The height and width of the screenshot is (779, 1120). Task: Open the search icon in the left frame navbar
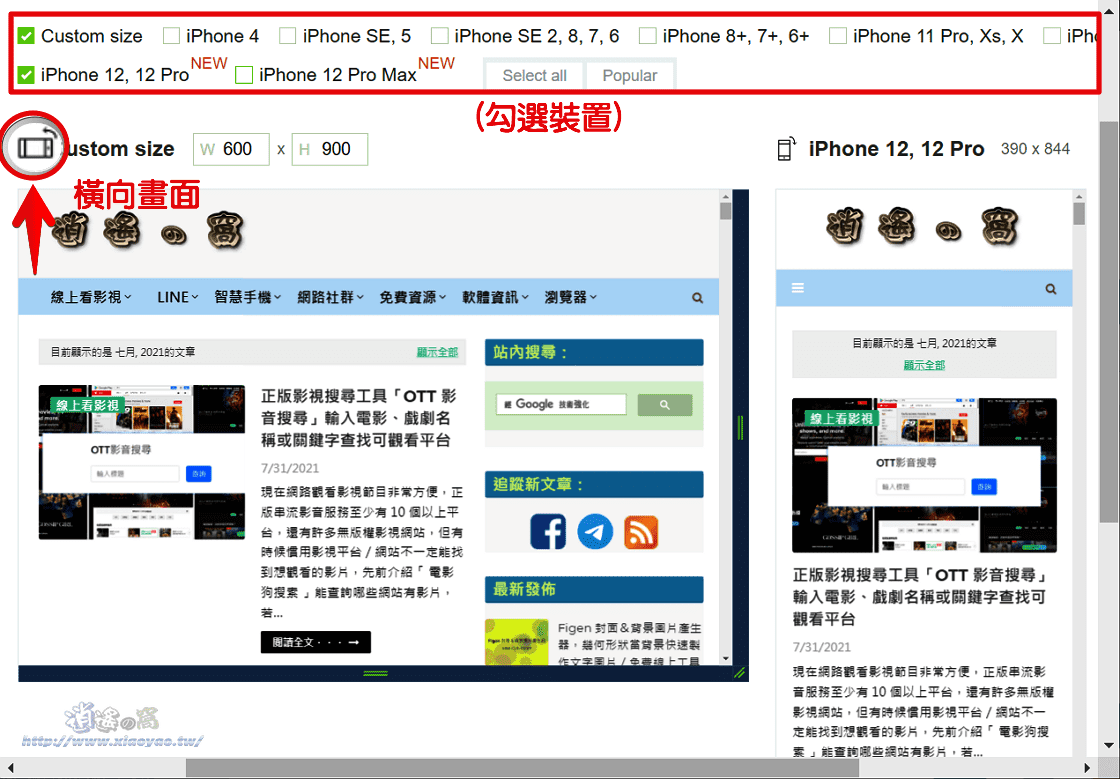(x=697, y=298)
